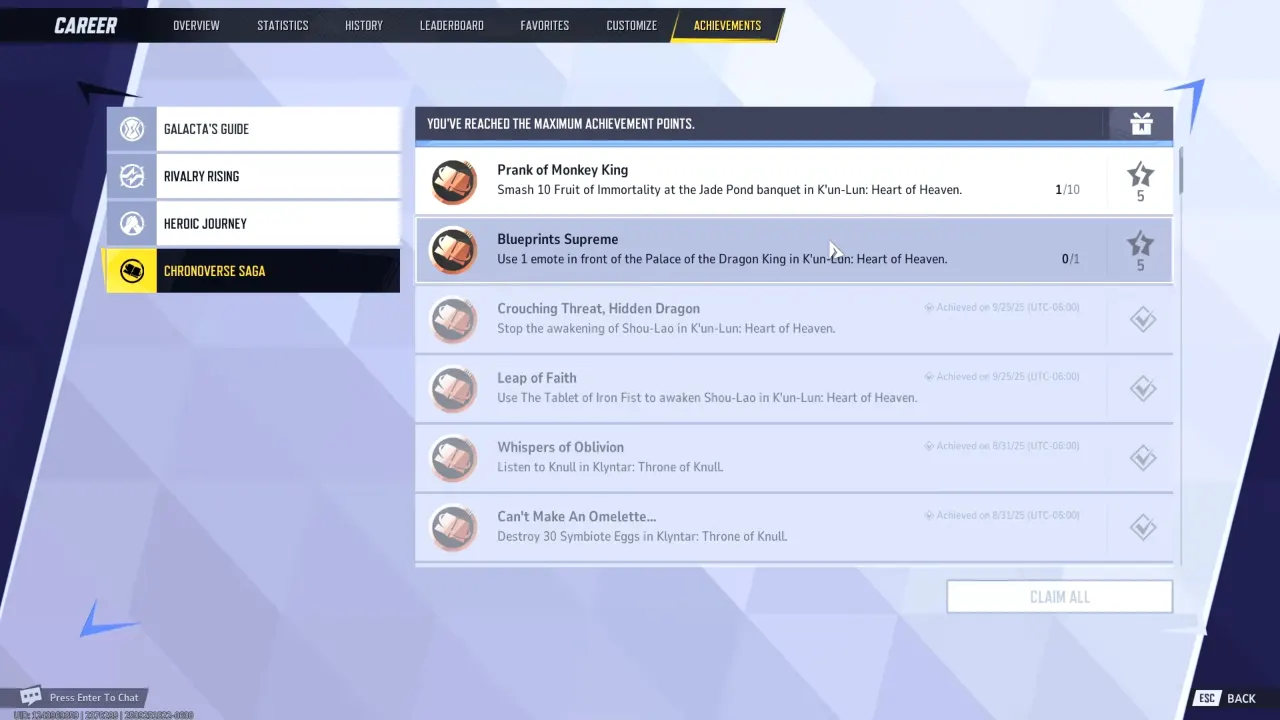Click the completed checkmark for Whispers of Oblivion
The height and width of the screenshot is (720, 1280).
click(1142, 458)
